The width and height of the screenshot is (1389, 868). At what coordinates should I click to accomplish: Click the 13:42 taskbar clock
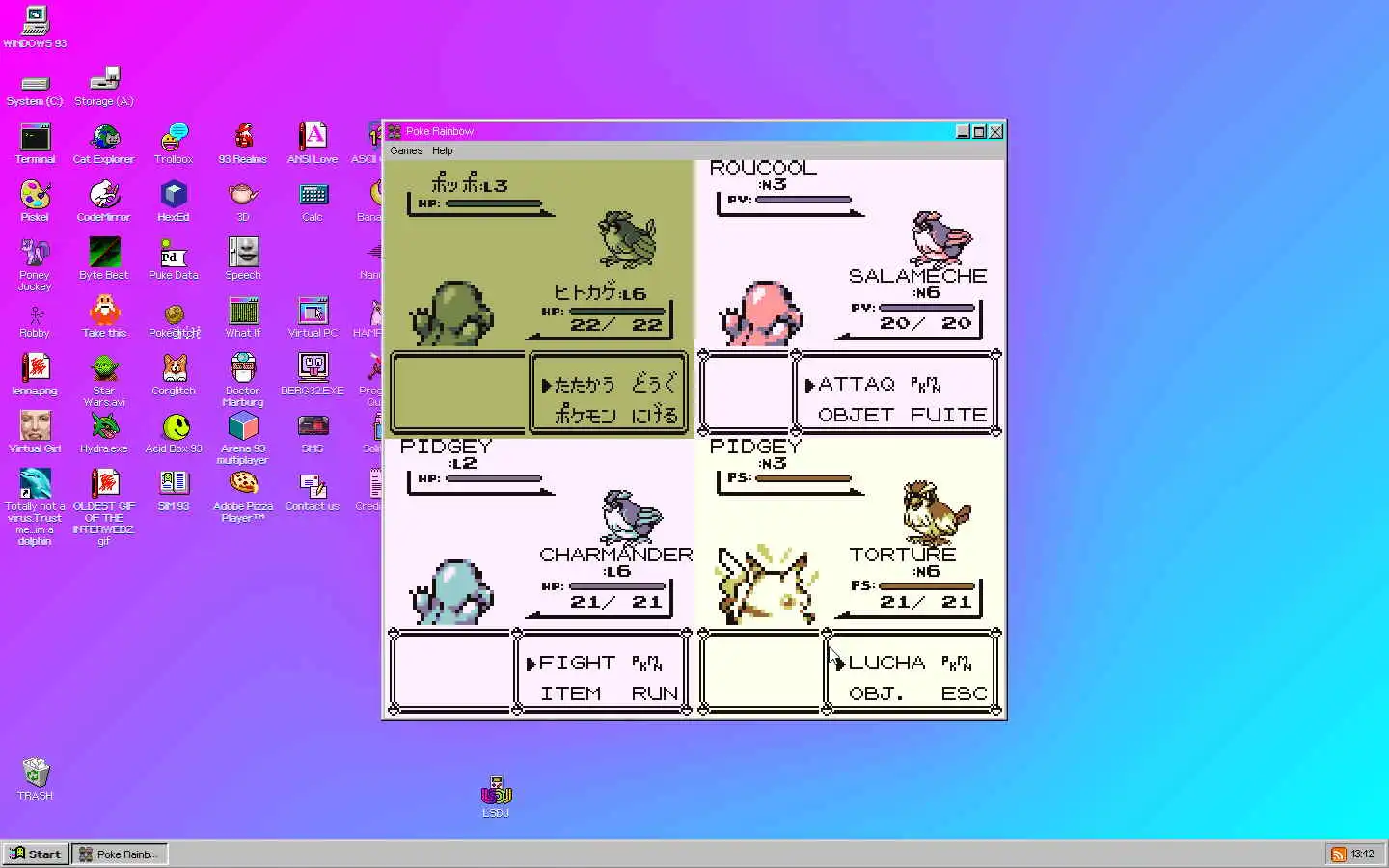1363,854
